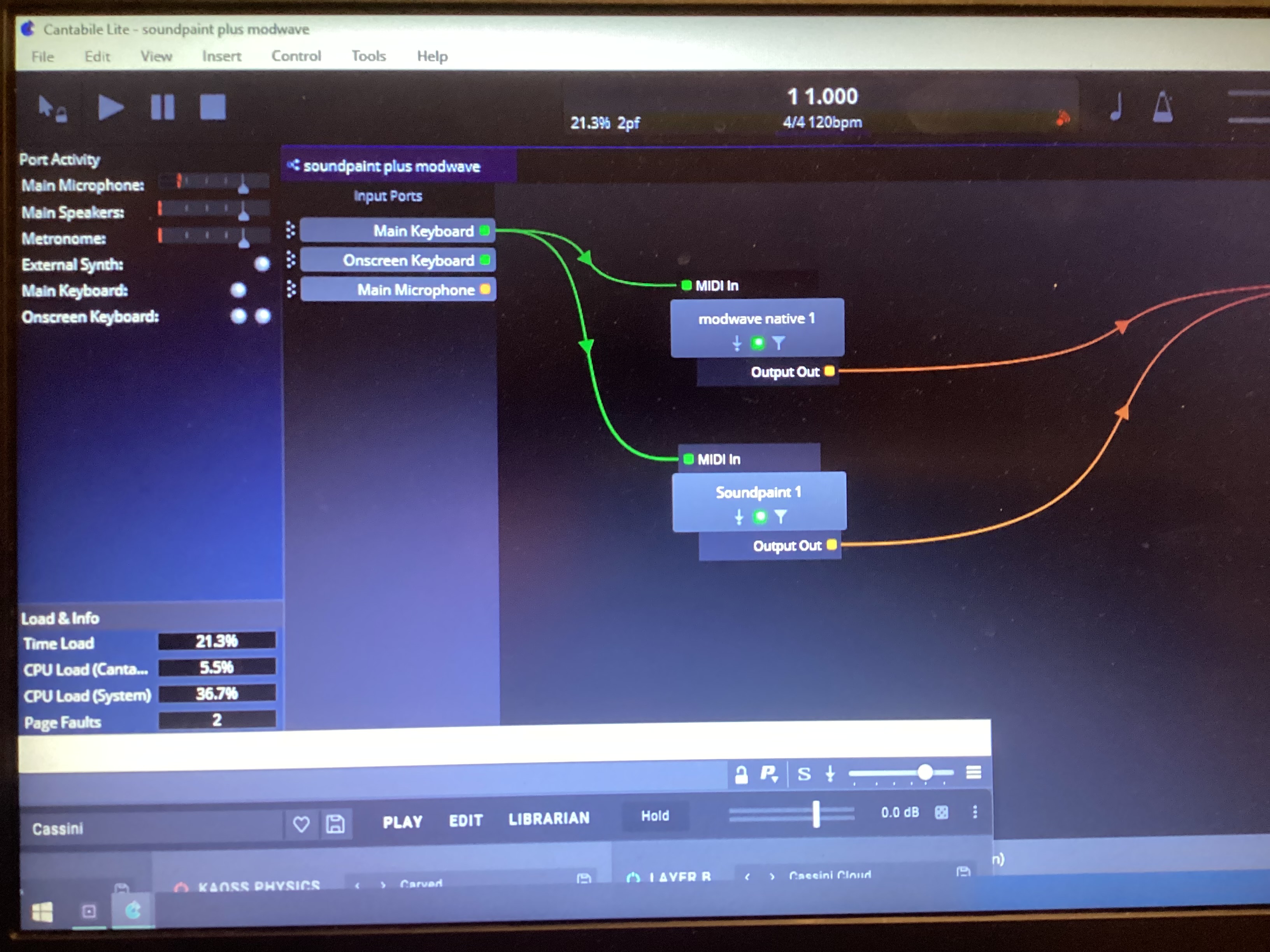Toggle the green bypass on modwave native 1
This screenshot has height=952, width=1270.
pyautogui.click(x=758, y=343)
